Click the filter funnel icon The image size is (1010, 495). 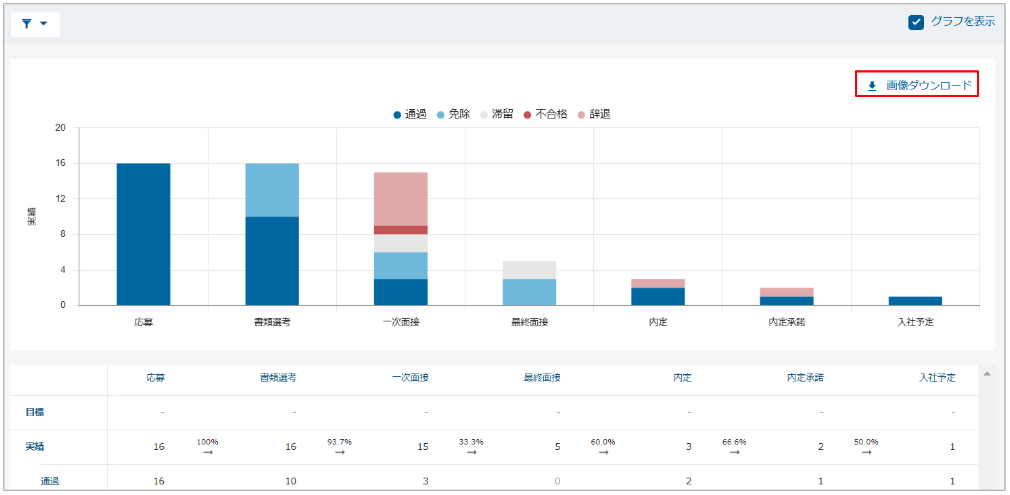pos(27,24)
